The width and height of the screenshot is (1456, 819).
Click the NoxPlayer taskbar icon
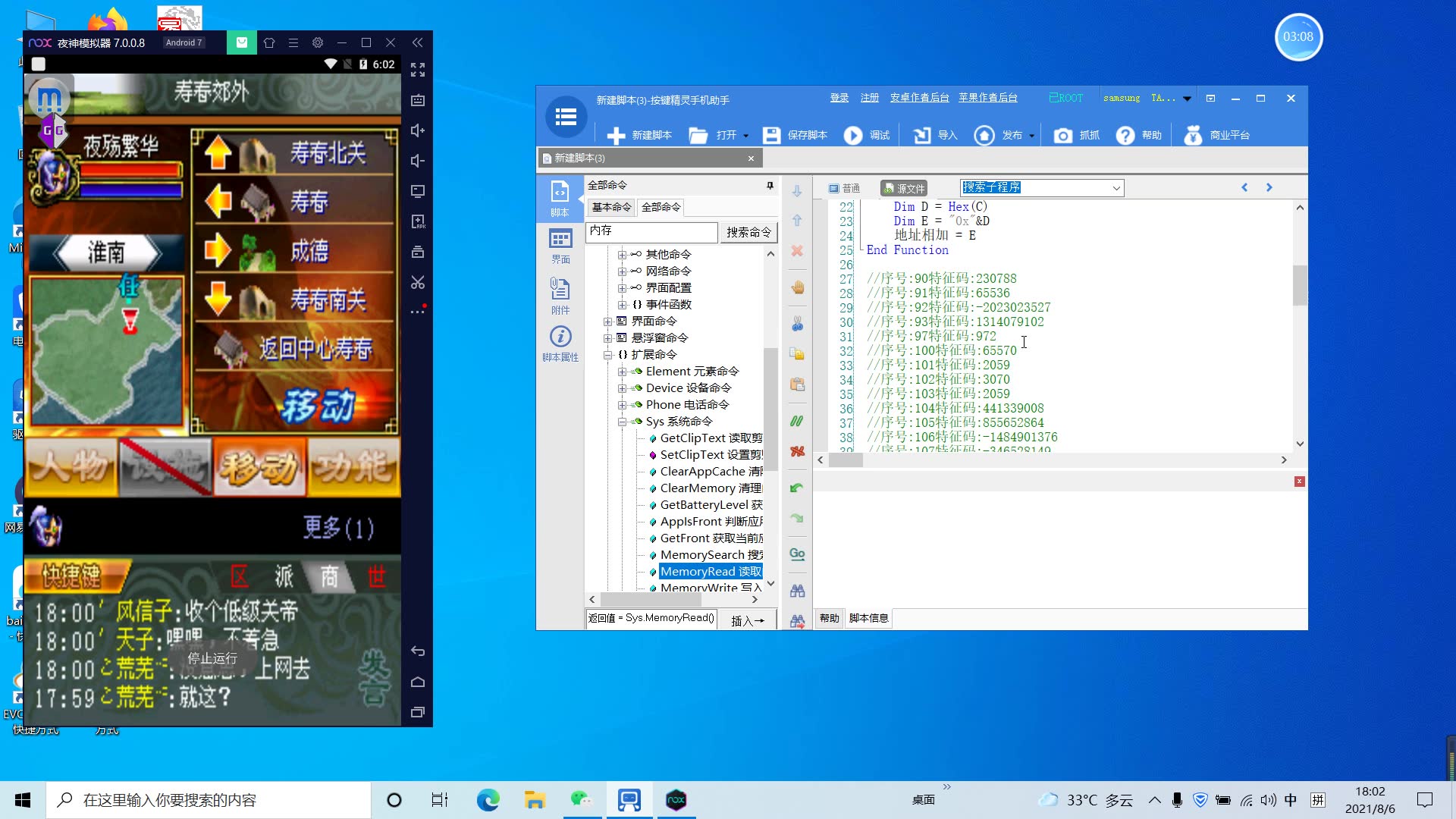point(676,800)
